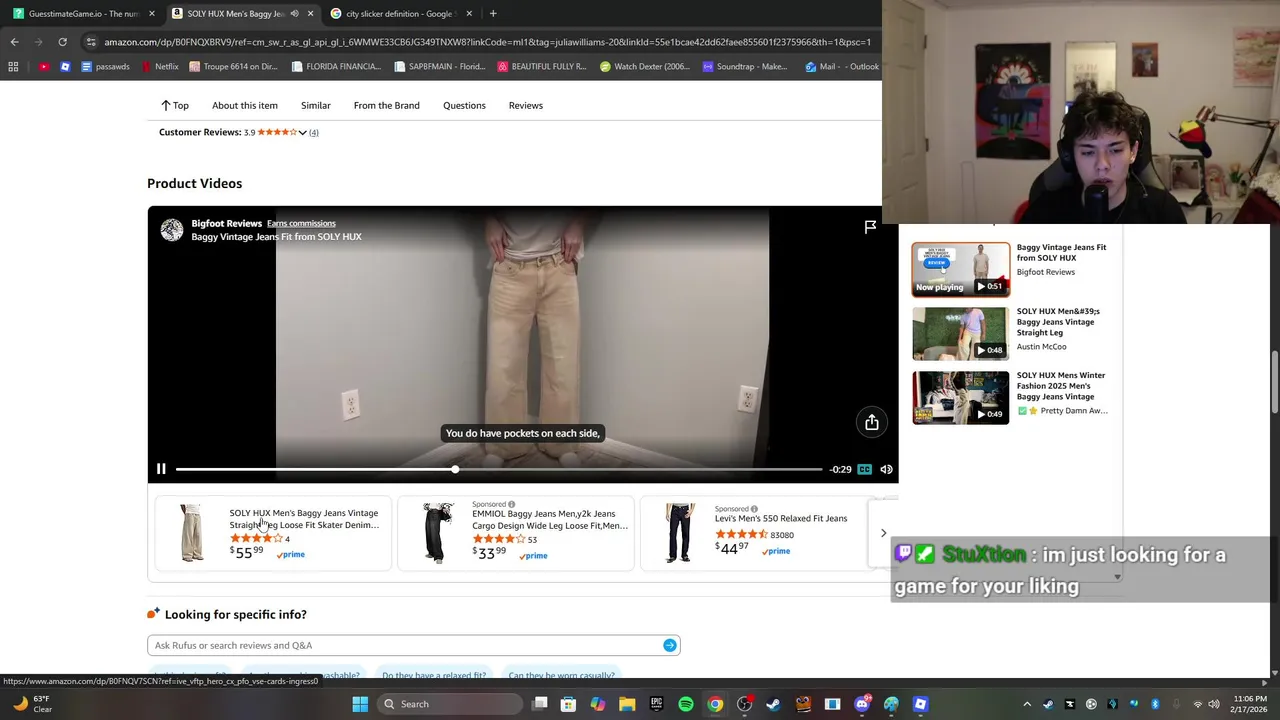The height and width of the screenshot is (720, 1280).
Task: Go back in browser history
Action: (14, 42)
